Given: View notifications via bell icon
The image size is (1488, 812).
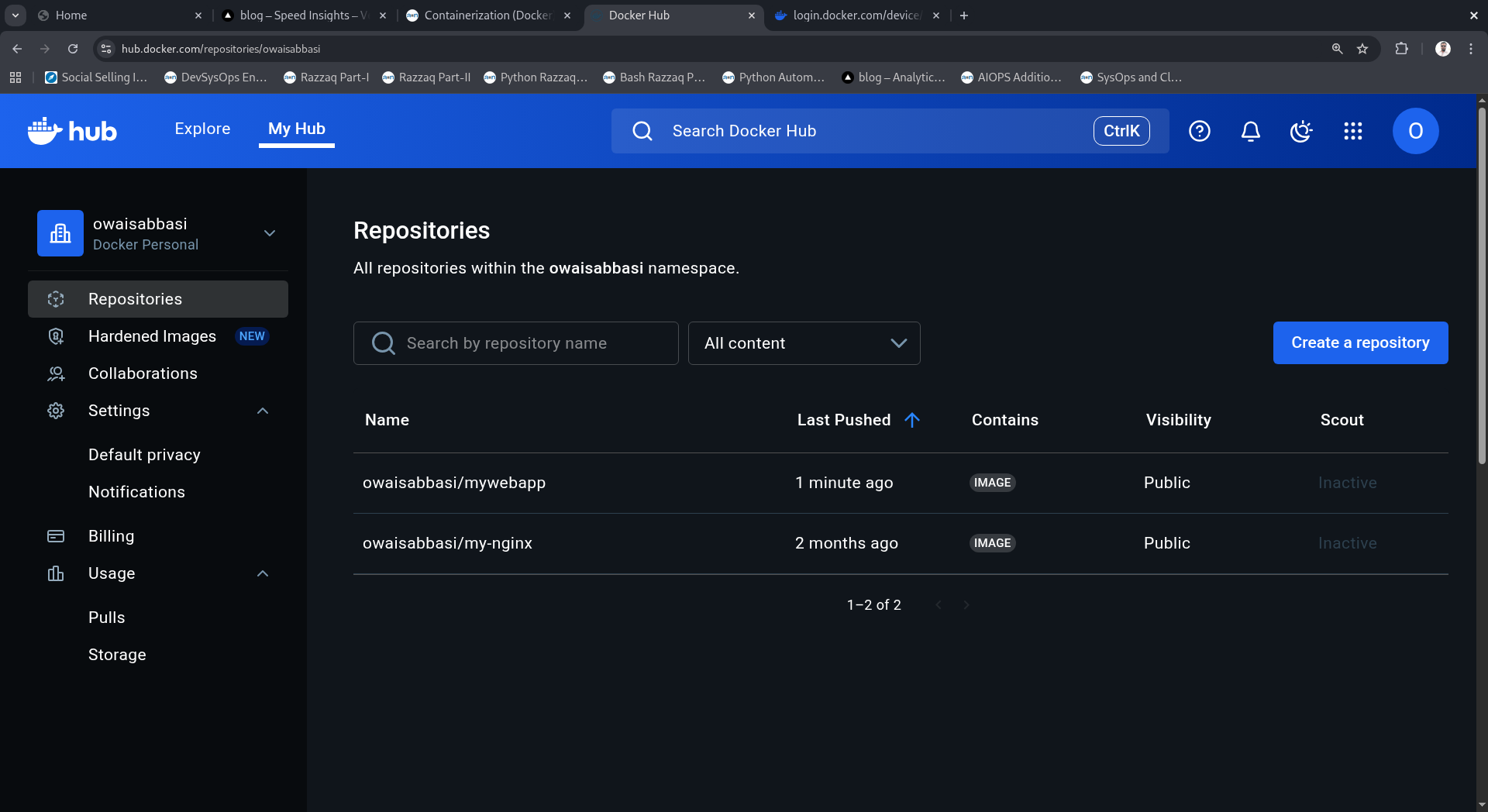Looking at the screenshot, I should [1250, 131].
